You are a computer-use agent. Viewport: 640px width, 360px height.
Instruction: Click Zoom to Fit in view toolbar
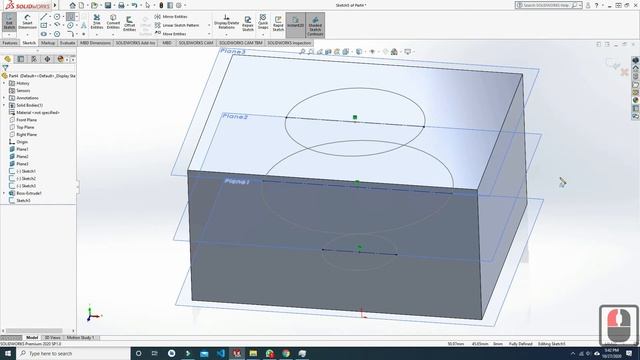pyautogui.click(x=302, y=52)
